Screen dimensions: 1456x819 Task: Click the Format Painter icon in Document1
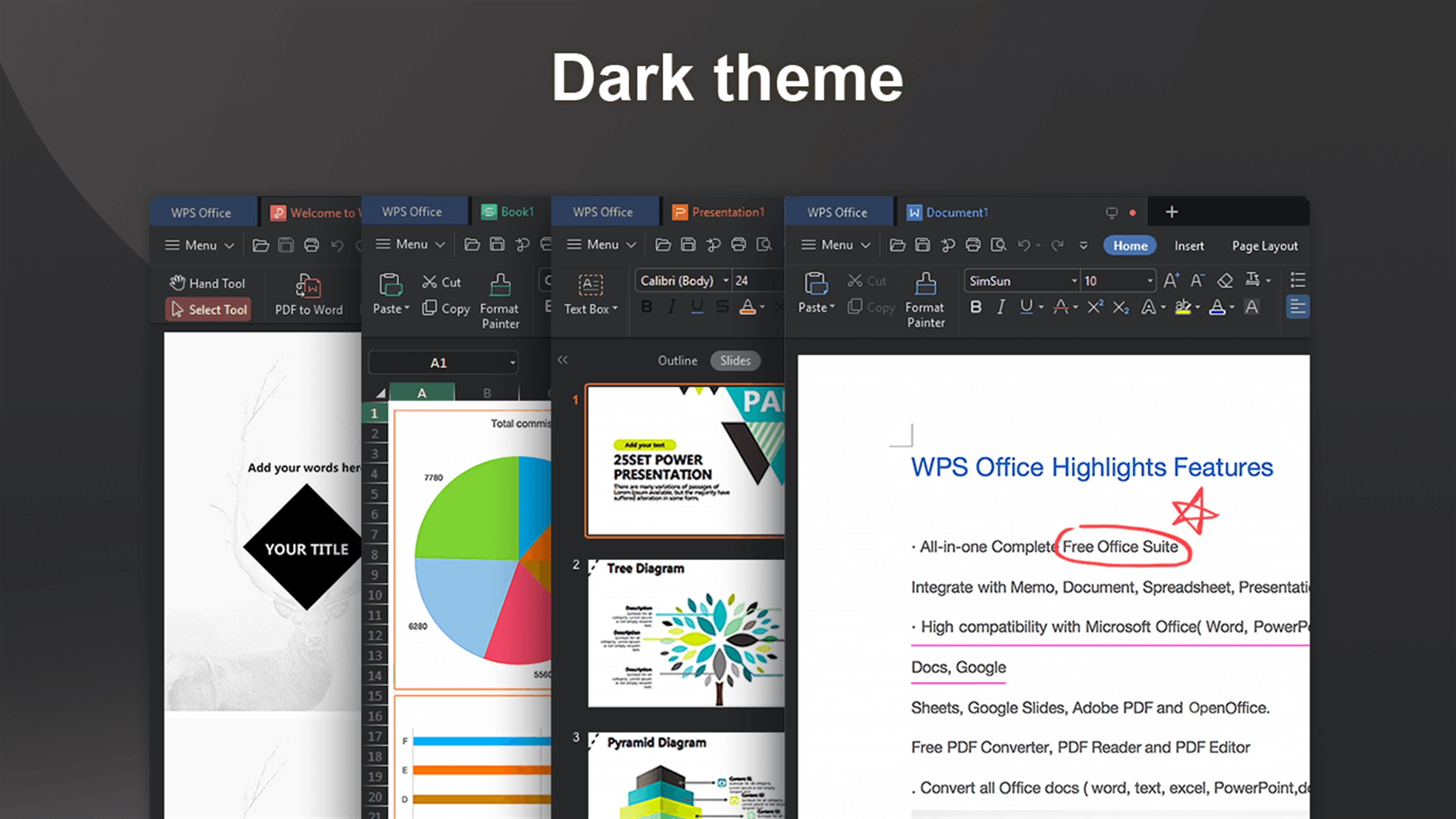925,284
